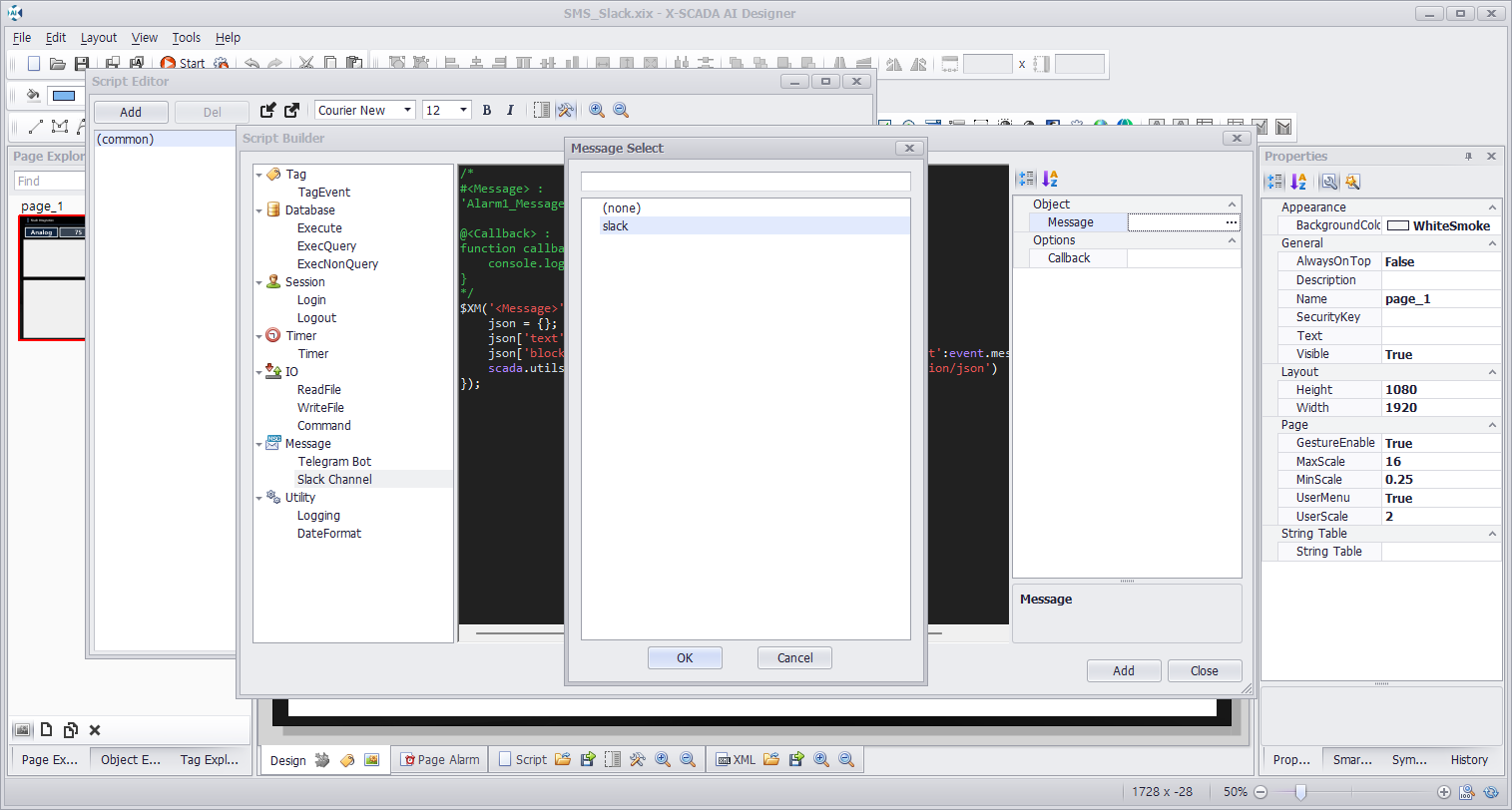Click wrench property pages icon in Properties panel
This screenshot has height=810, width=1512.
point(1329,182)
